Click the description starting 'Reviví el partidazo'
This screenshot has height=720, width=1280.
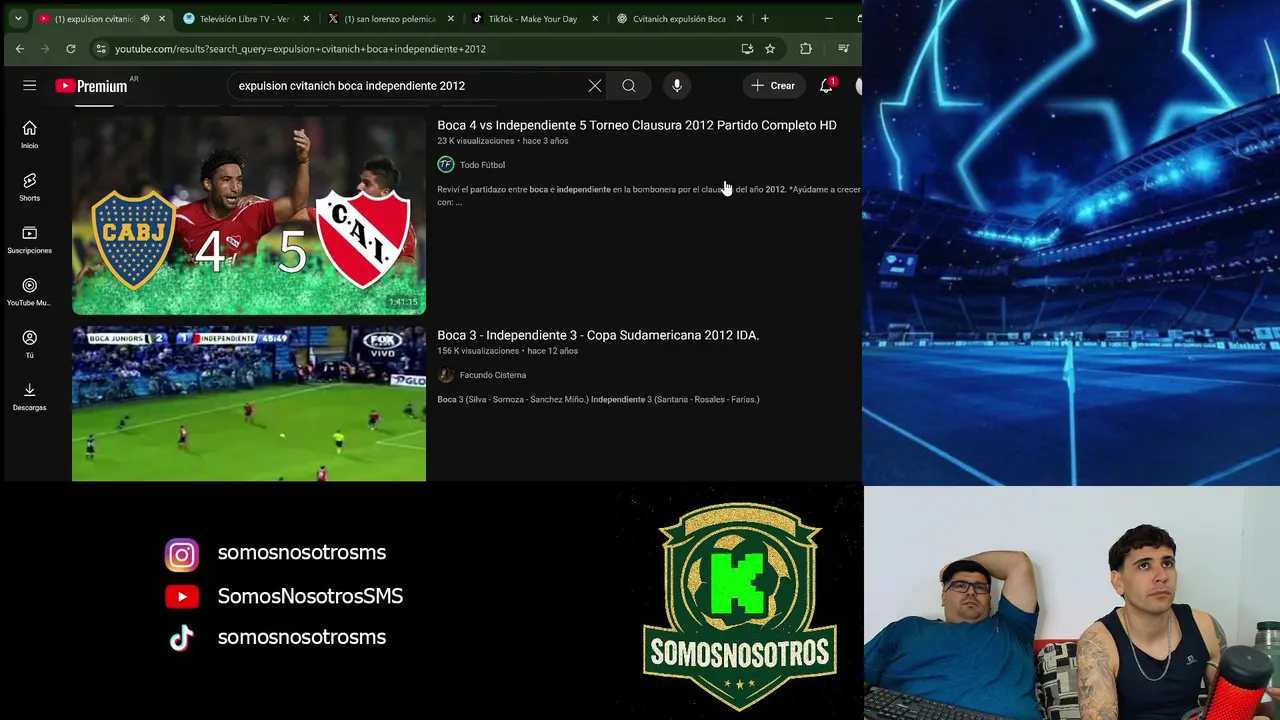648,195
